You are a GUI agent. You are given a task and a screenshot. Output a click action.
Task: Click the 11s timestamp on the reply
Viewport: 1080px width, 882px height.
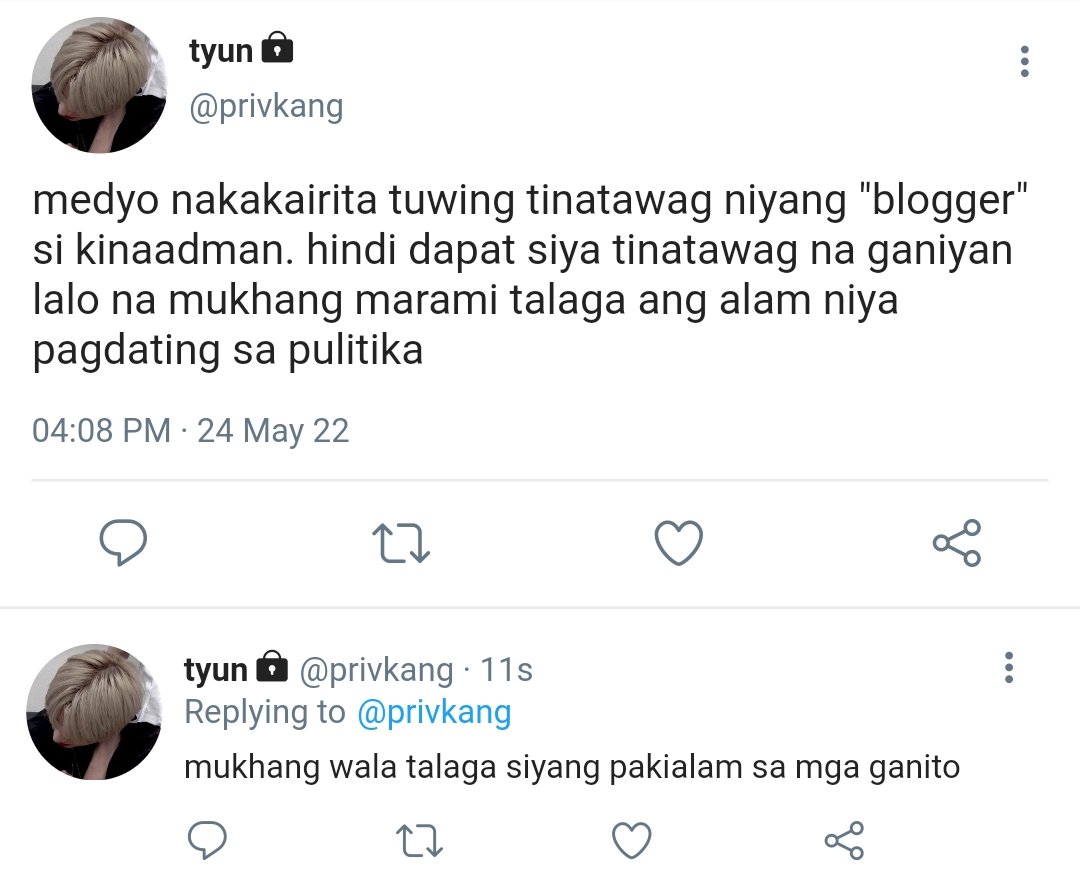506,669
